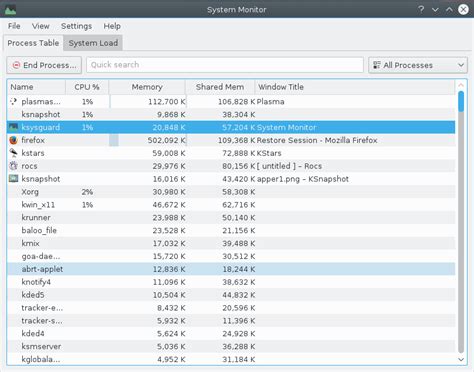Screen dimensions: 474x372
Task: Click the filter icon in All Processes combo
Action: (x=377, y=65)
